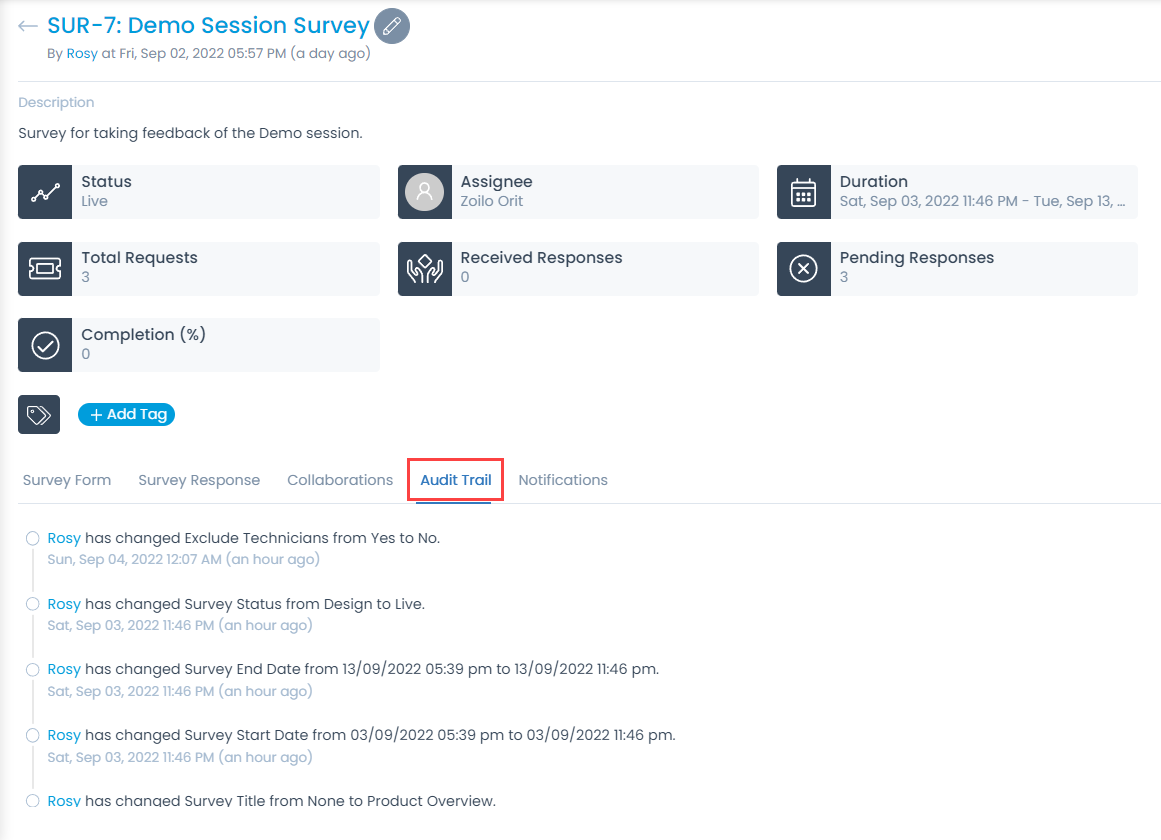Screen dimensions: 1161x840
Task: Click the Received Responses hands icon
Action: coord(424,268)
